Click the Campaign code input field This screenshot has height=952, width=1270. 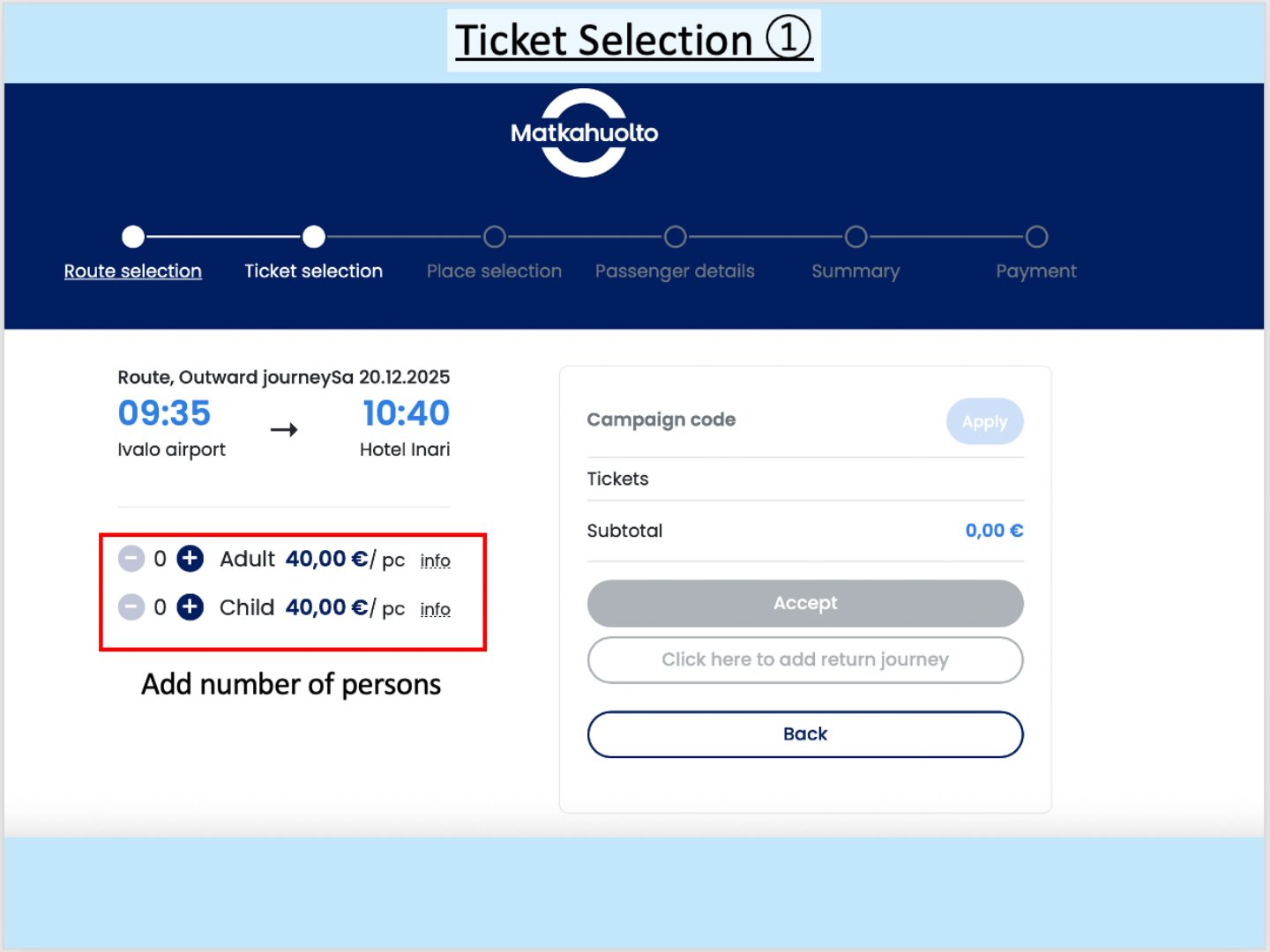pos(758,420)
